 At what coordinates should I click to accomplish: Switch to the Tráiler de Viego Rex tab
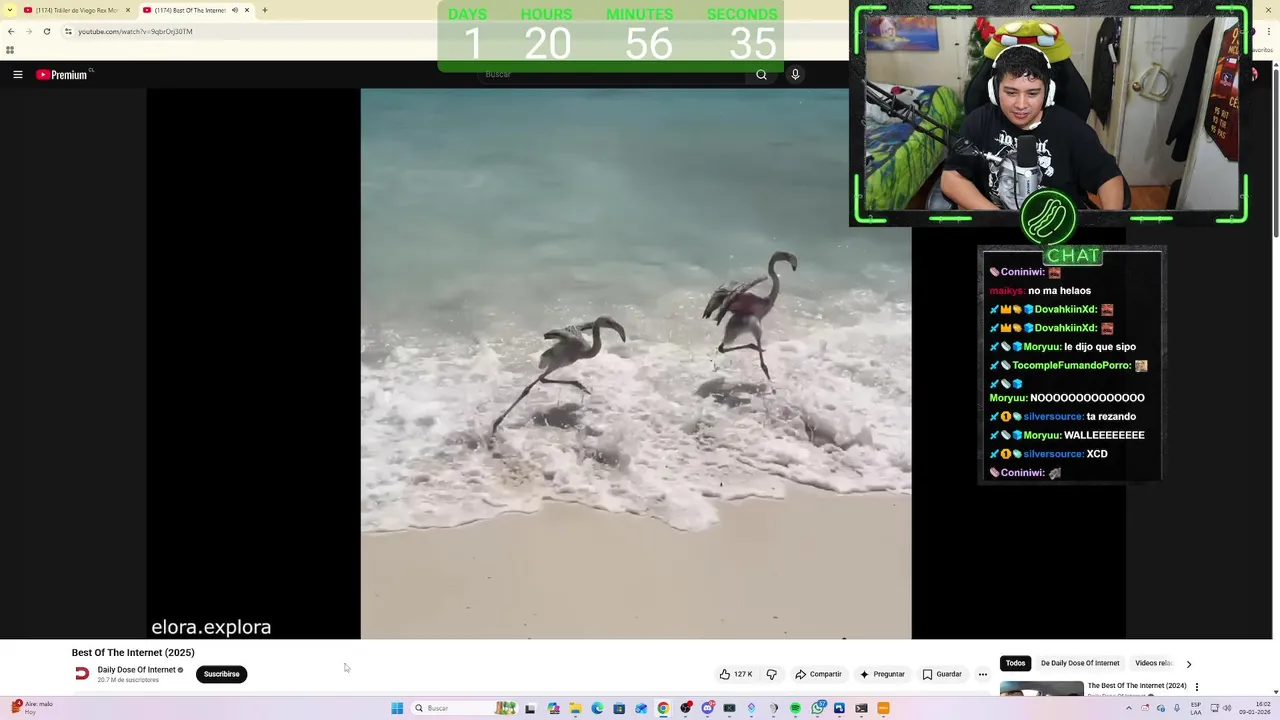pos(75,10)
